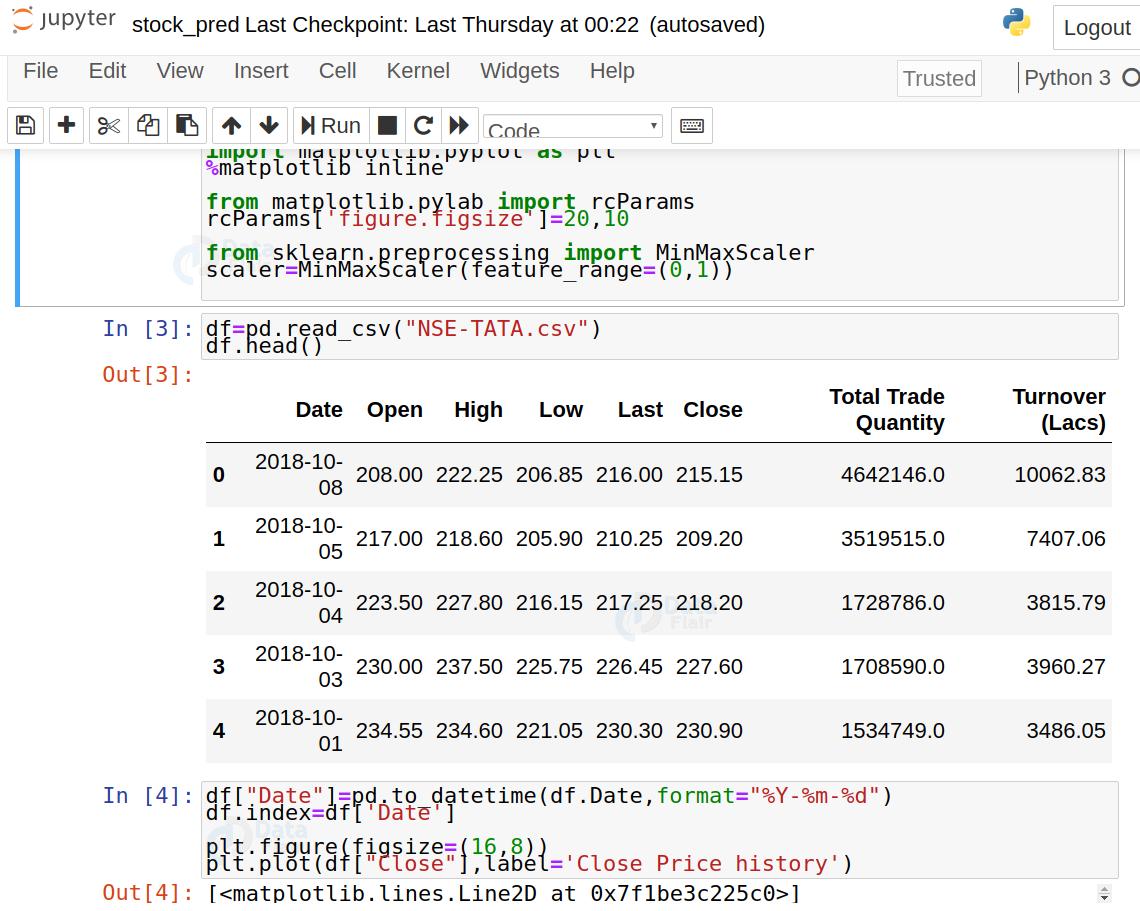Restart kernel and run all cells icon

coord(459,126)
